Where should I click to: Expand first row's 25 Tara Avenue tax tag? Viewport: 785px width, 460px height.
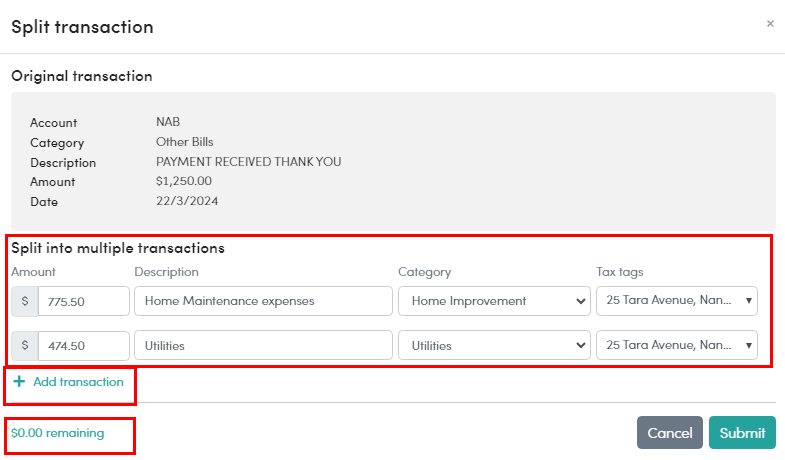coord(677,301)
